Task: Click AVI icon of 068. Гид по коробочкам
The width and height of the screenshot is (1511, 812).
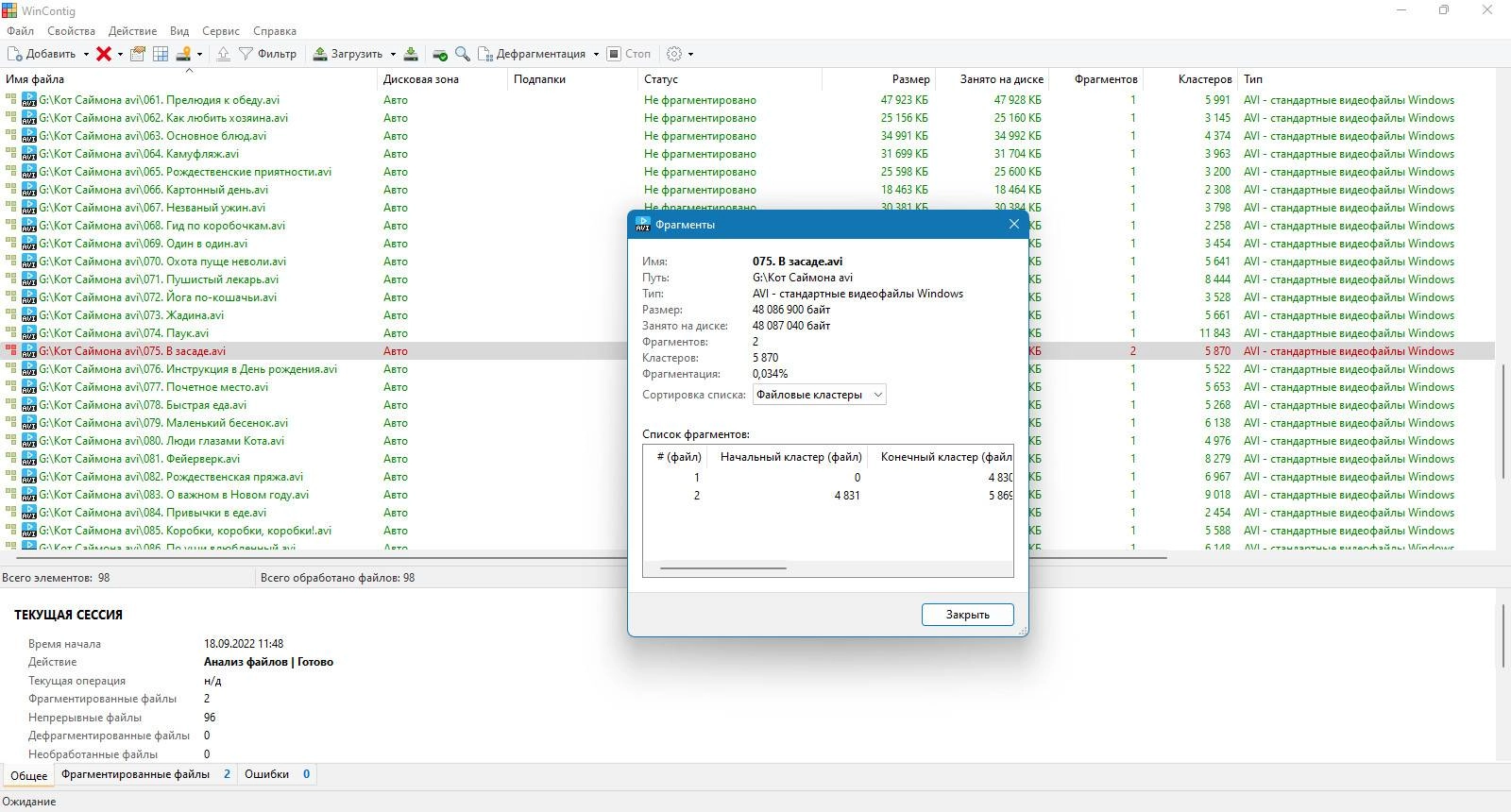Action: click(28, 226)
